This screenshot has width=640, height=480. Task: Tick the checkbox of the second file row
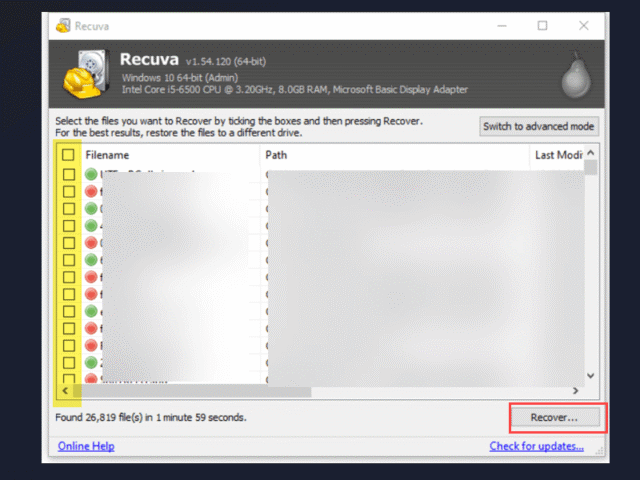pyautogui.click(x=69, y=191)
